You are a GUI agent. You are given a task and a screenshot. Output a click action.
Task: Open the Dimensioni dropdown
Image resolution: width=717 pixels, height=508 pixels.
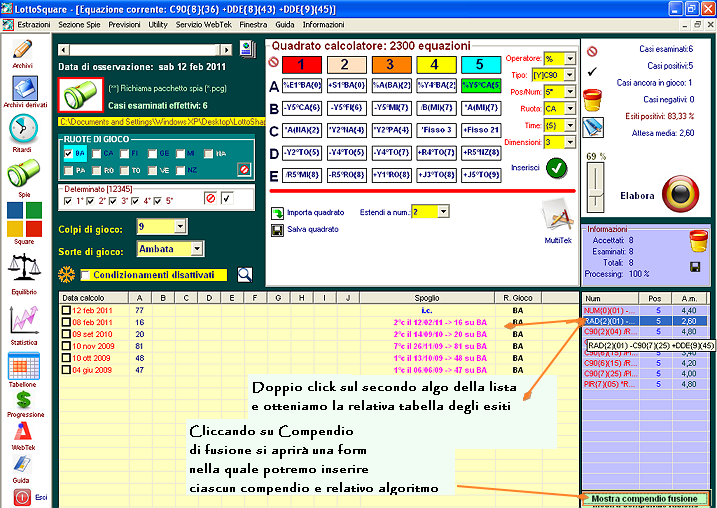pyautogui.click(x=570, y=142)
